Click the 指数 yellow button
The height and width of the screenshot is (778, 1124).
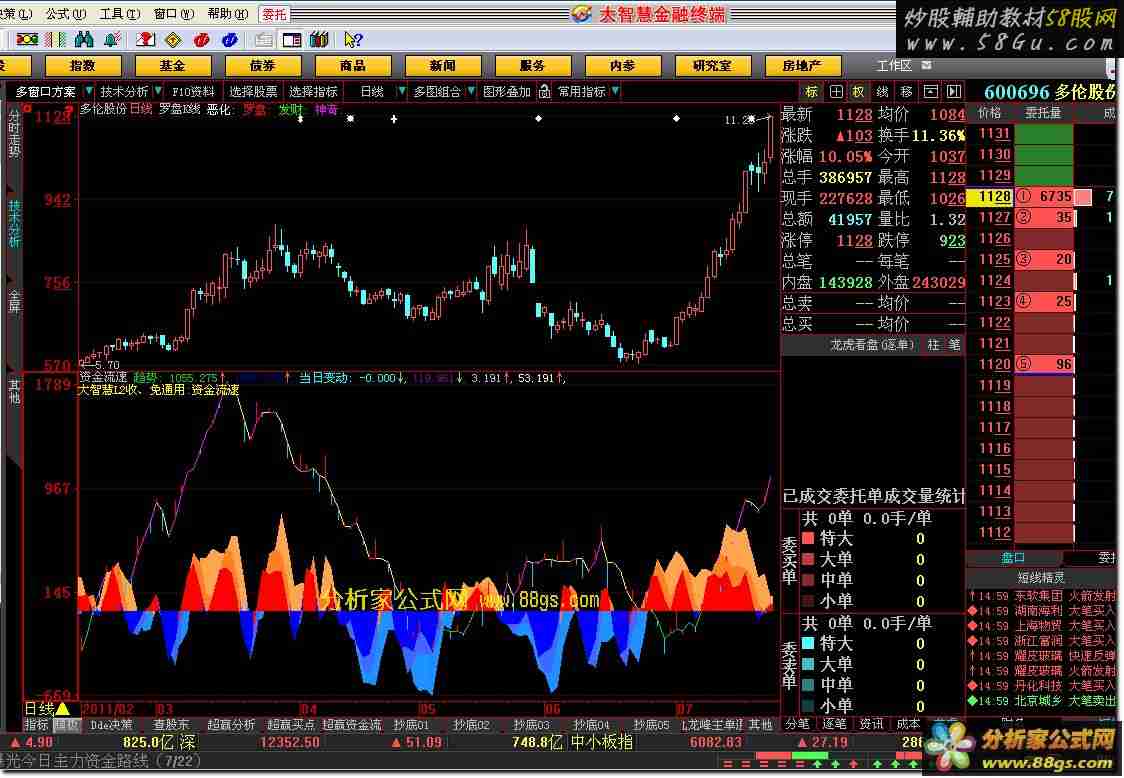coord(82,66)
